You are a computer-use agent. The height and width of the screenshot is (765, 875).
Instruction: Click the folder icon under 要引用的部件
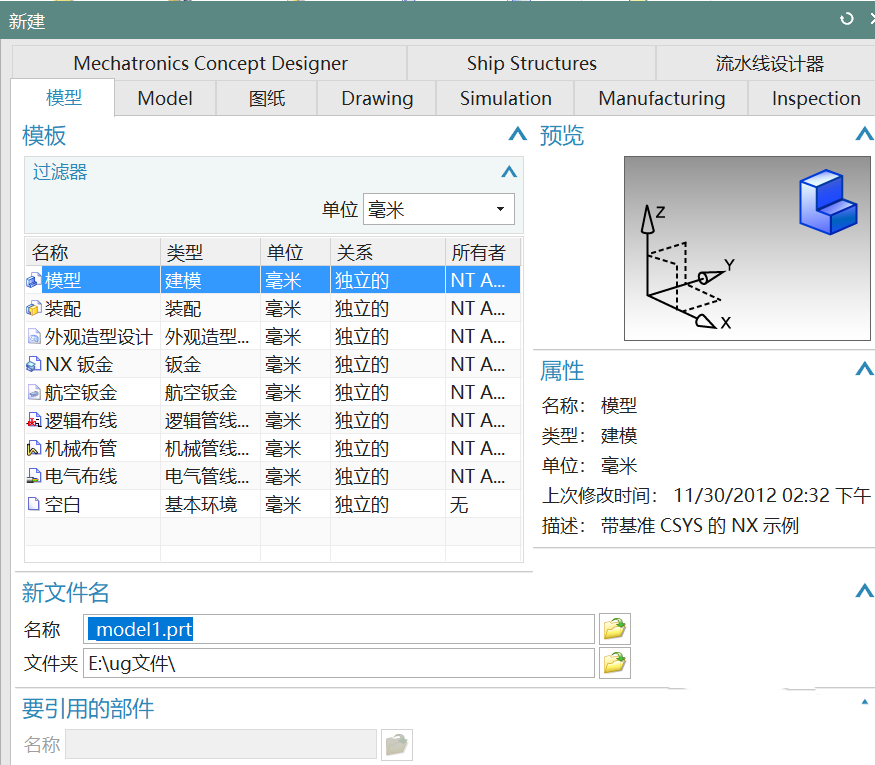[396, 744]
